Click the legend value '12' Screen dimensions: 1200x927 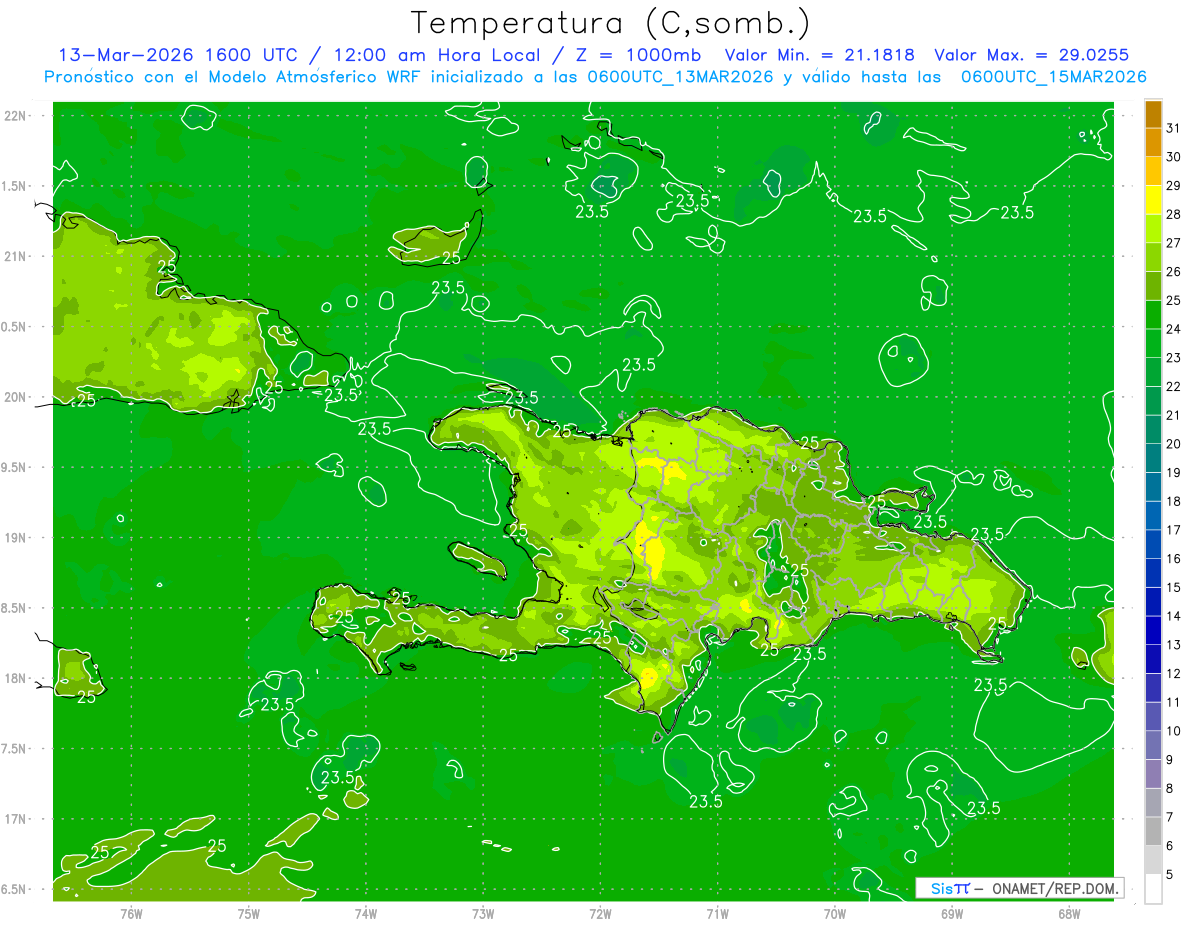tap(1174, 674)
